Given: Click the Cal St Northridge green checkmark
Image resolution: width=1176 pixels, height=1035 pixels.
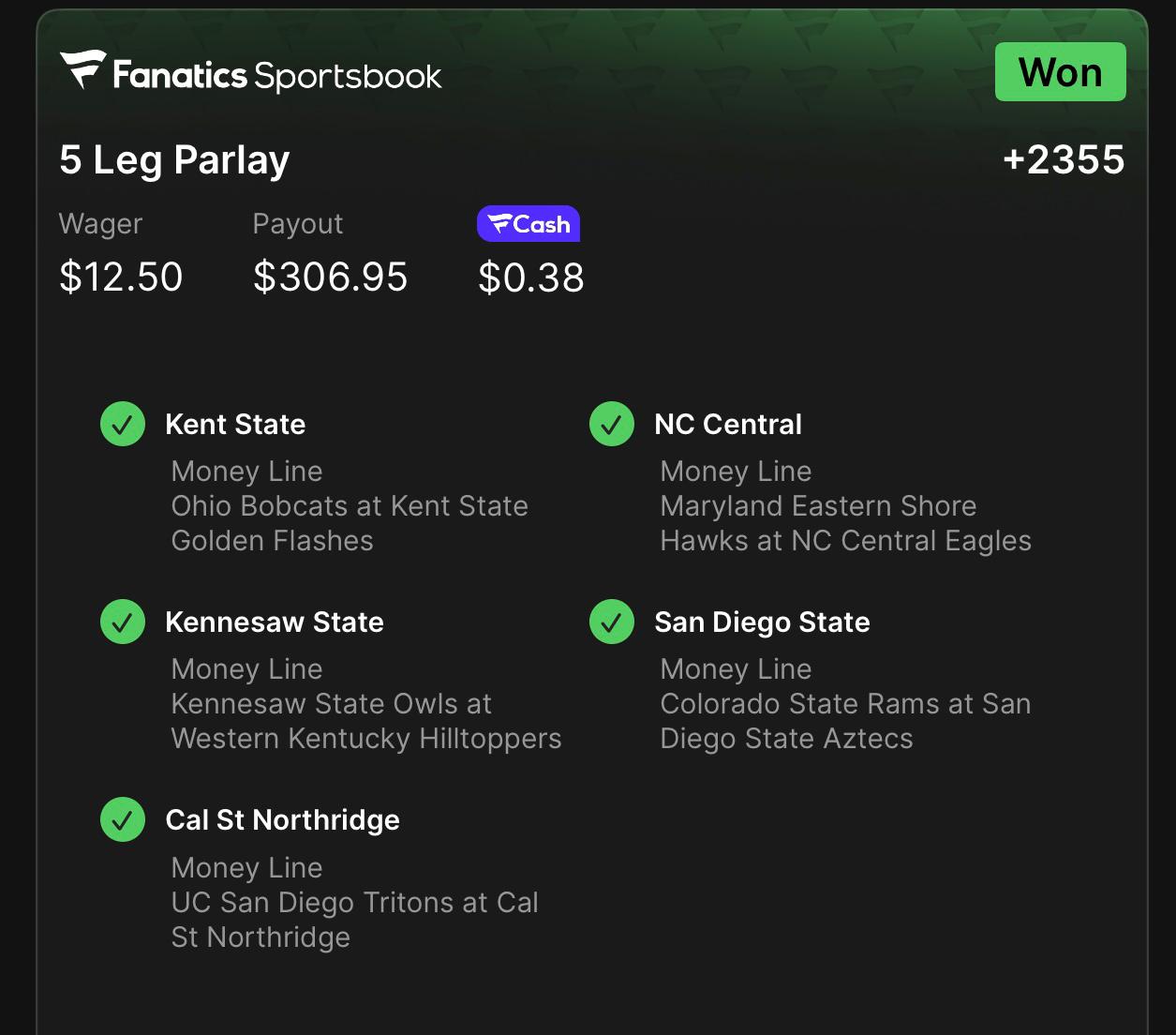Looking at the screenshot, I should (x=123, y=819).
